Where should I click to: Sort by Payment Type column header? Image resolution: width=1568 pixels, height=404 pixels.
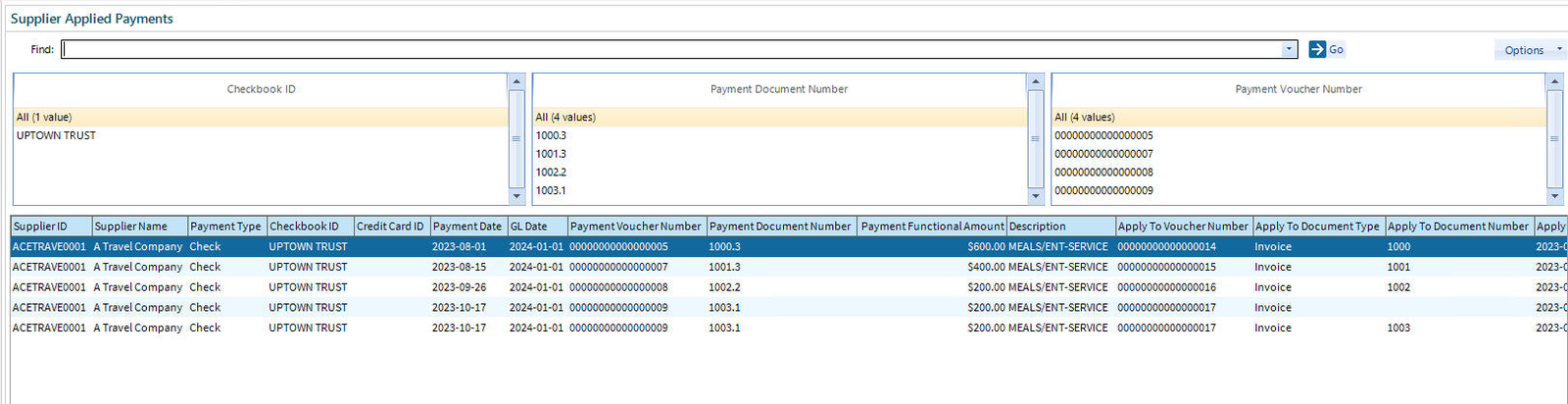227,227
